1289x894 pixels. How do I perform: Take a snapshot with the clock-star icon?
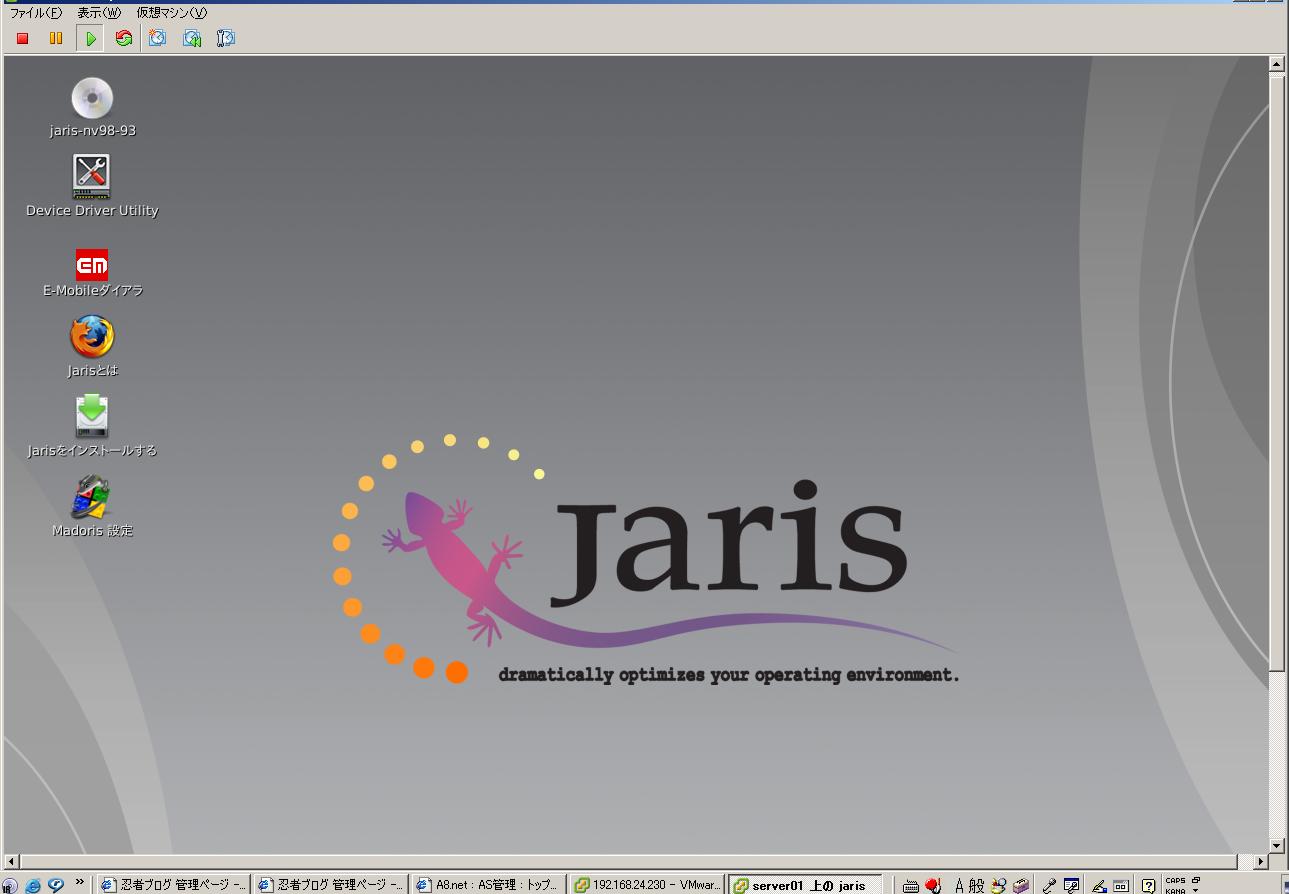pos(158,38)
